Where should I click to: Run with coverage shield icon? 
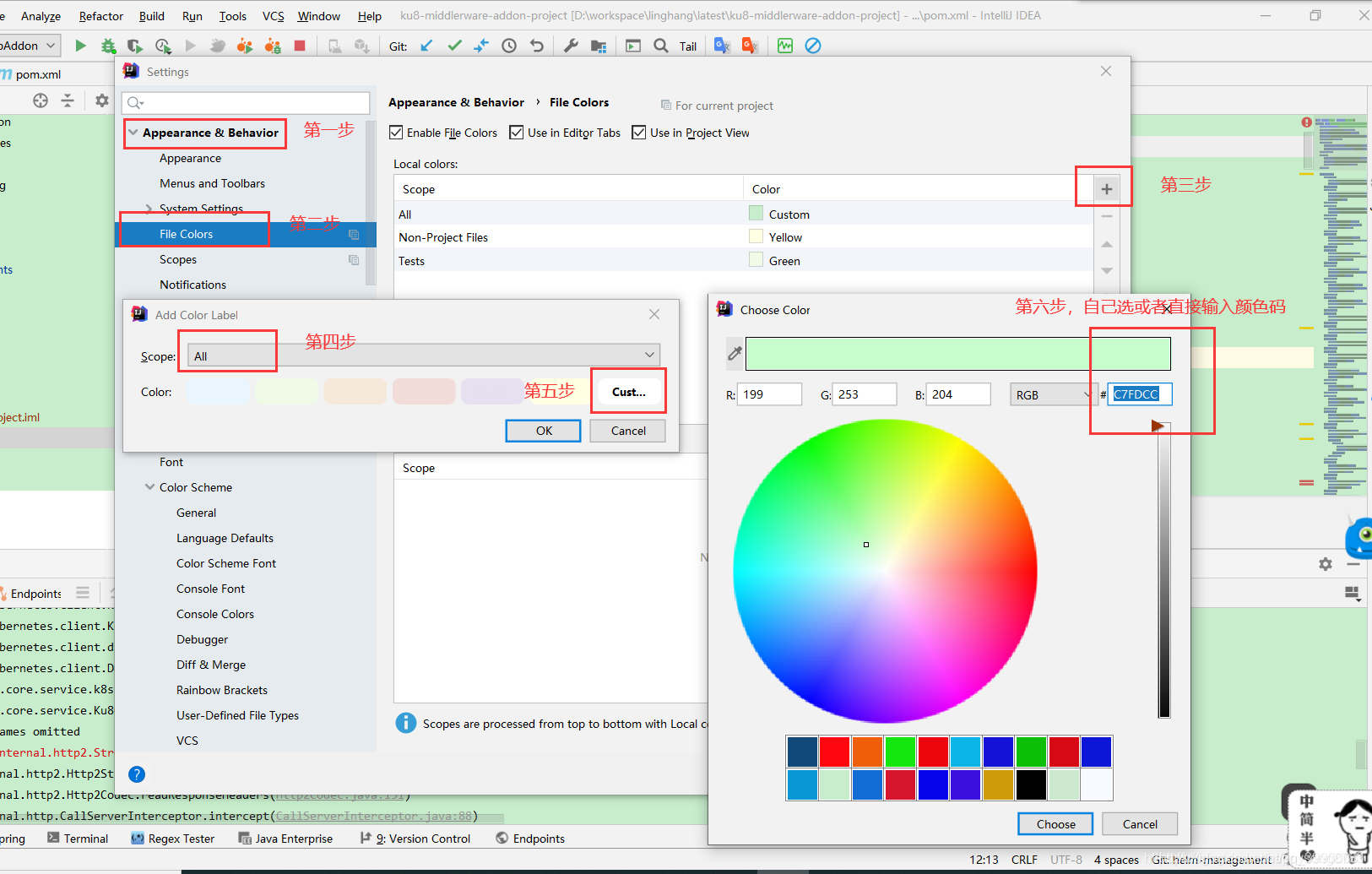click(135, 46)
